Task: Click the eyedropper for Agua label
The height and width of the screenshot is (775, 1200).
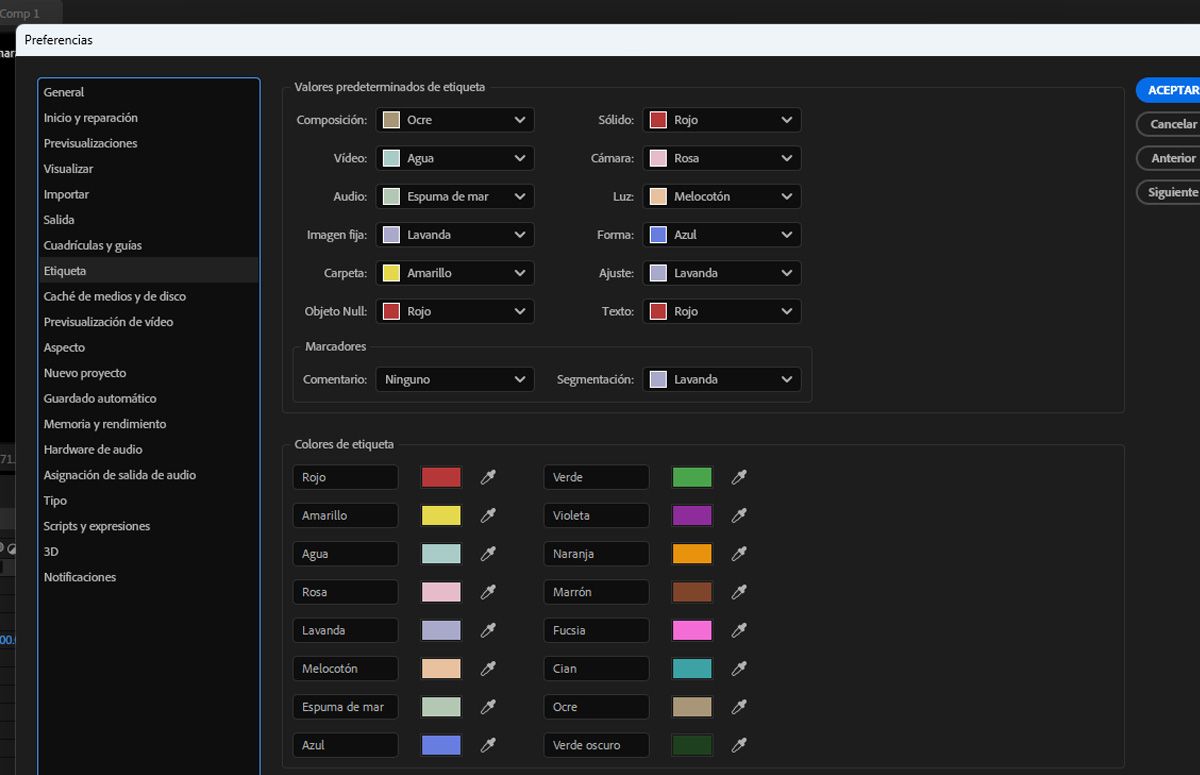Action: click(488, 554)
